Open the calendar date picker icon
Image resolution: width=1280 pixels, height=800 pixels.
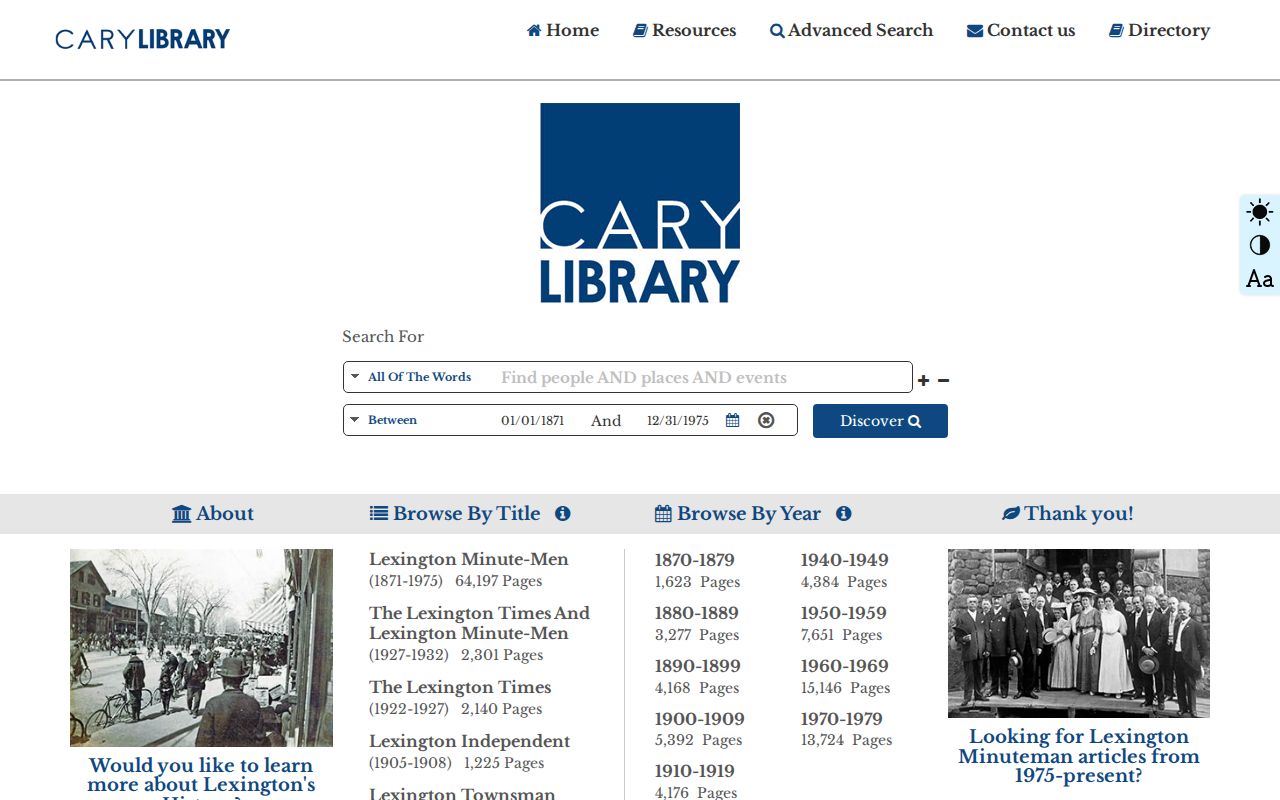tap(733, 420)
